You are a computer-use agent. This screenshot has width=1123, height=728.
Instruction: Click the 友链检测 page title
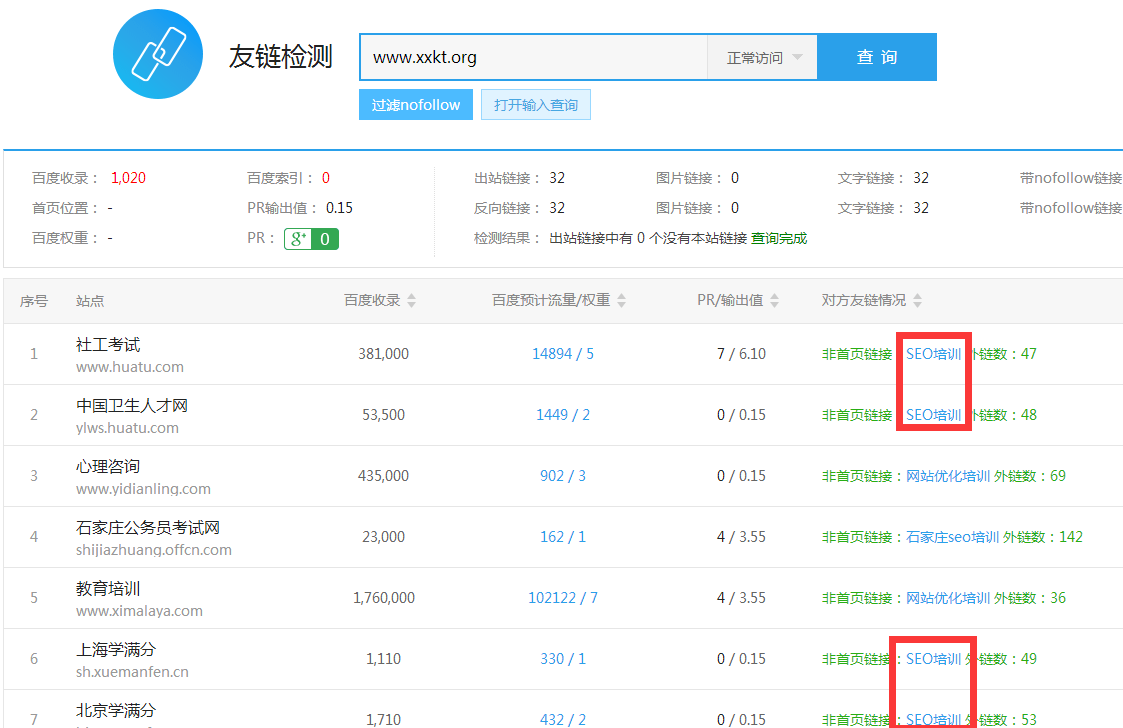point(281,57)
